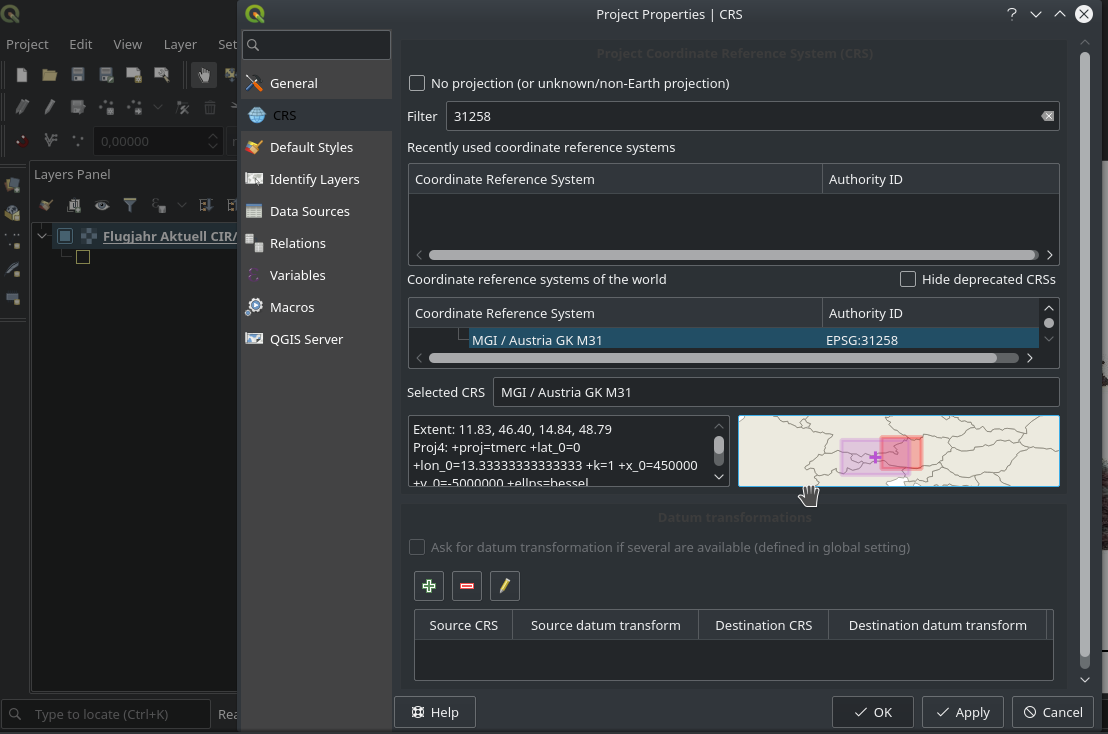Viewport: 1108px width, 734px height.
Task: Remove datum transformation with the red minus
Action: coord(466,586)
